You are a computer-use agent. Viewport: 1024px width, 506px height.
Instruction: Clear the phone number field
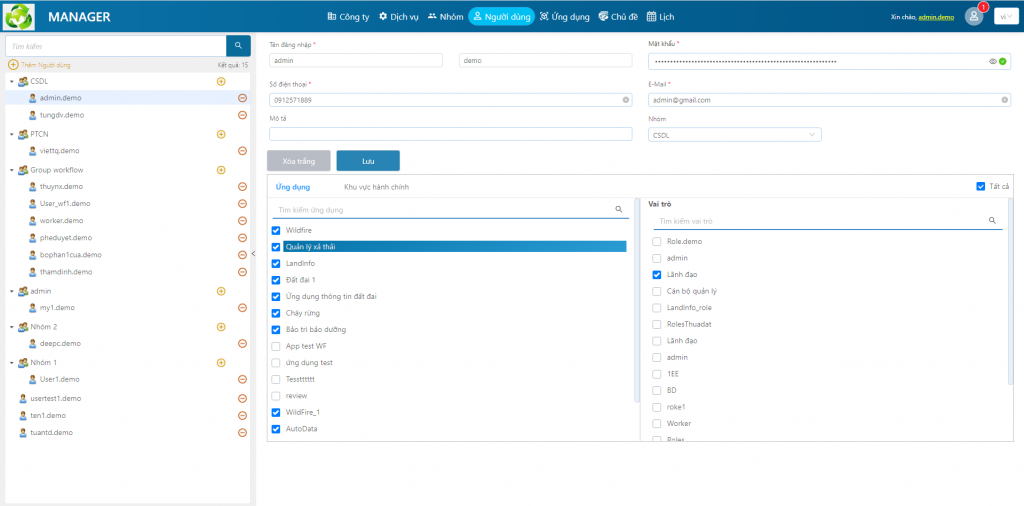point(626,100)
